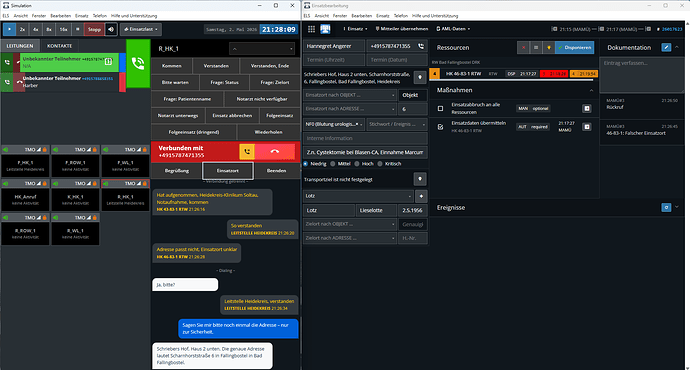Uncheck the Einsatzdaten übermitteln checkbox
The width and height of the screenshot is (690, 370).
[x=440, y=127]
